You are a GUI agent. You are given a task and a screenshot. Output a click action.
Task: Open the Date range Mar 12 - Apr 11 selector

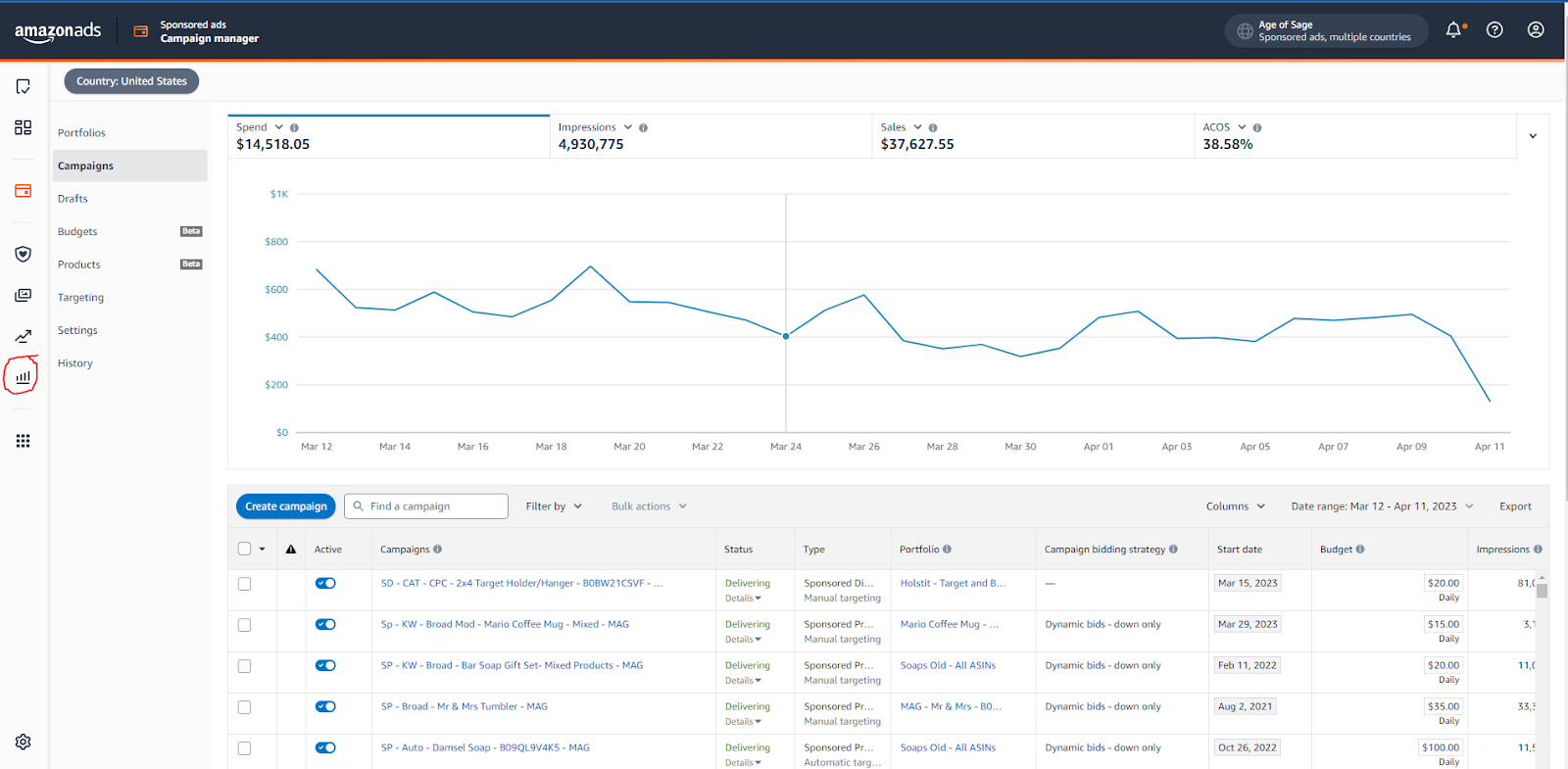click(1381, 506)
